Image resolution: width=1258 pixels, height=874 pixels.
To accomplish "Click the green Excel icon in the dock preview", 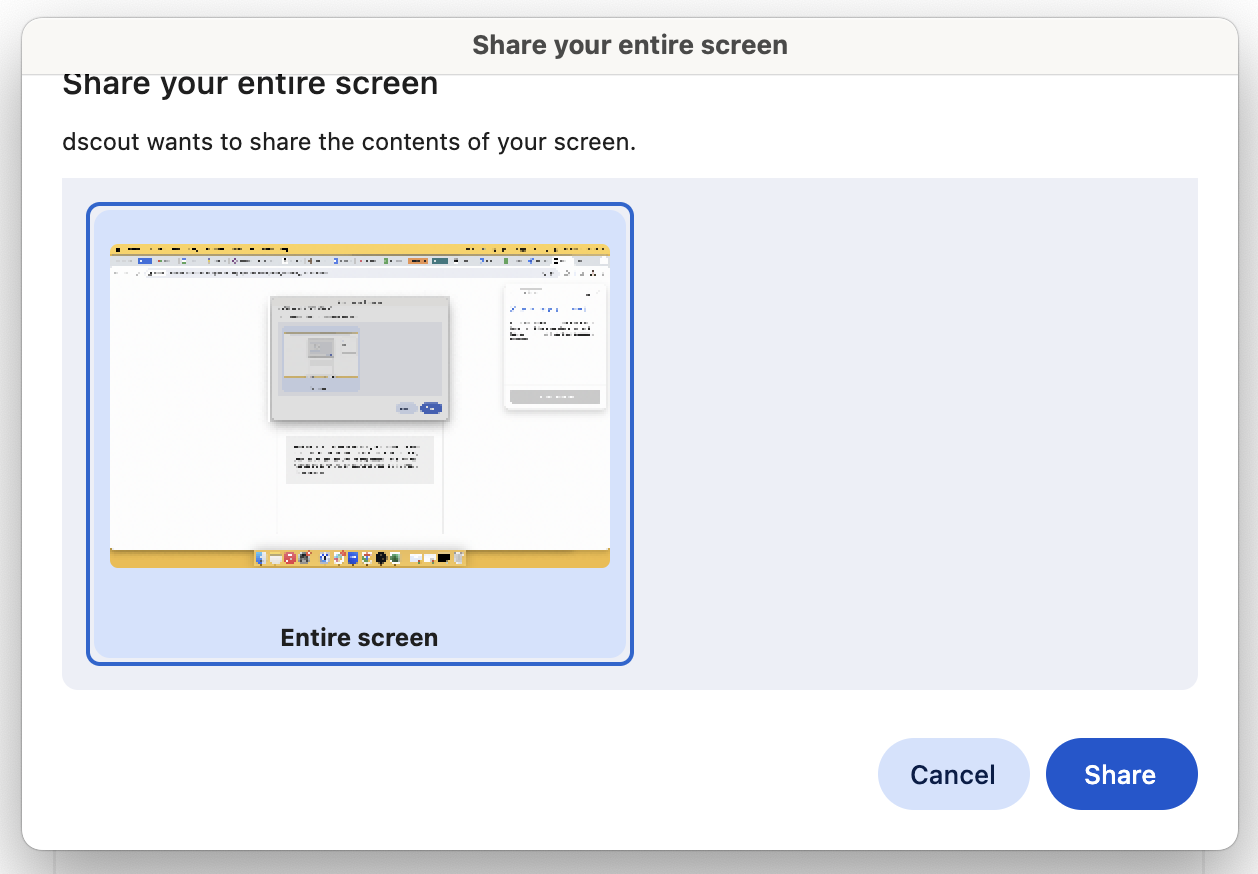I will (396, 558).
